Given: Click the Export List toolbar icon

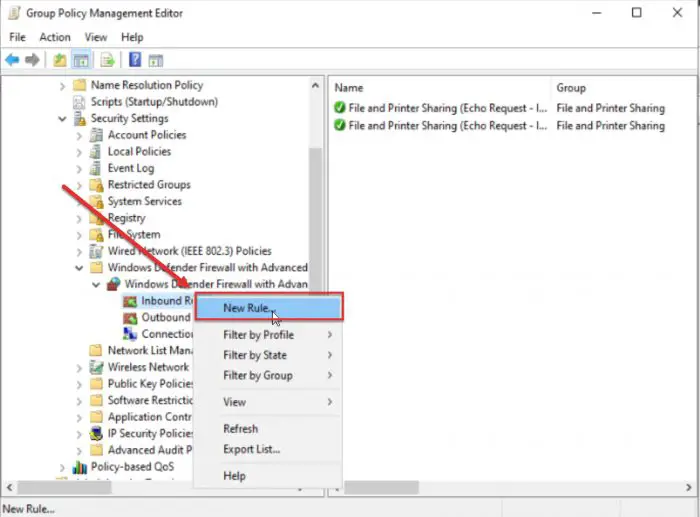Looking at the screenshot, I should pyautogui.click(x=108, y=59).
